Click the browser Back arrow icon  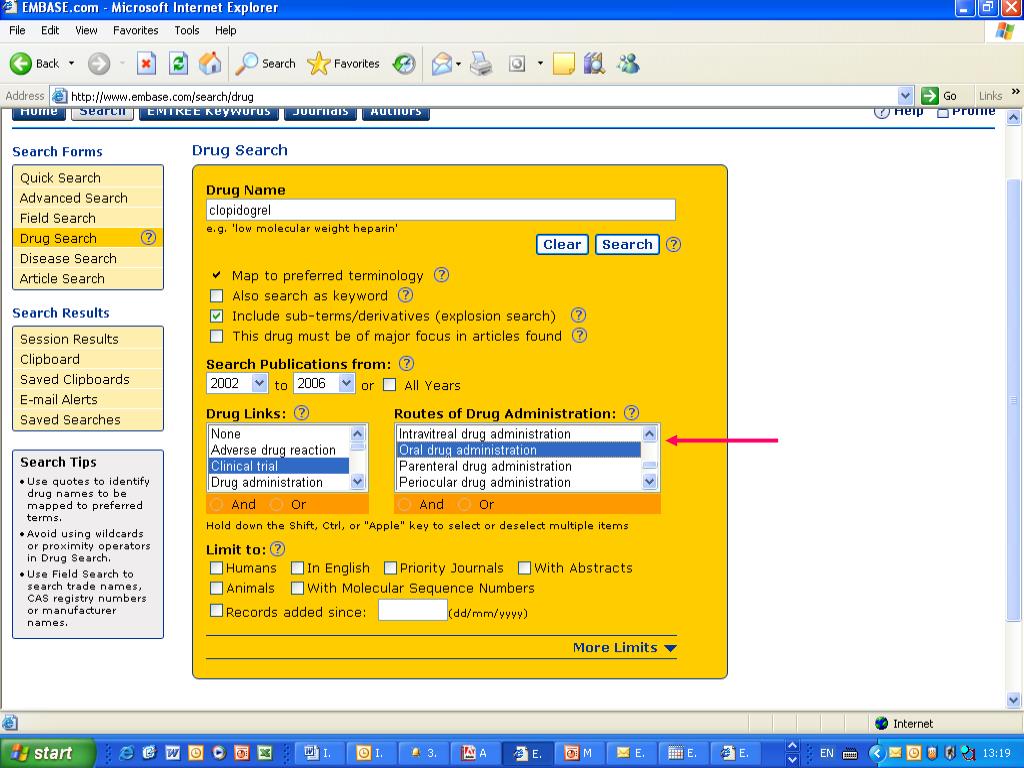20,63
